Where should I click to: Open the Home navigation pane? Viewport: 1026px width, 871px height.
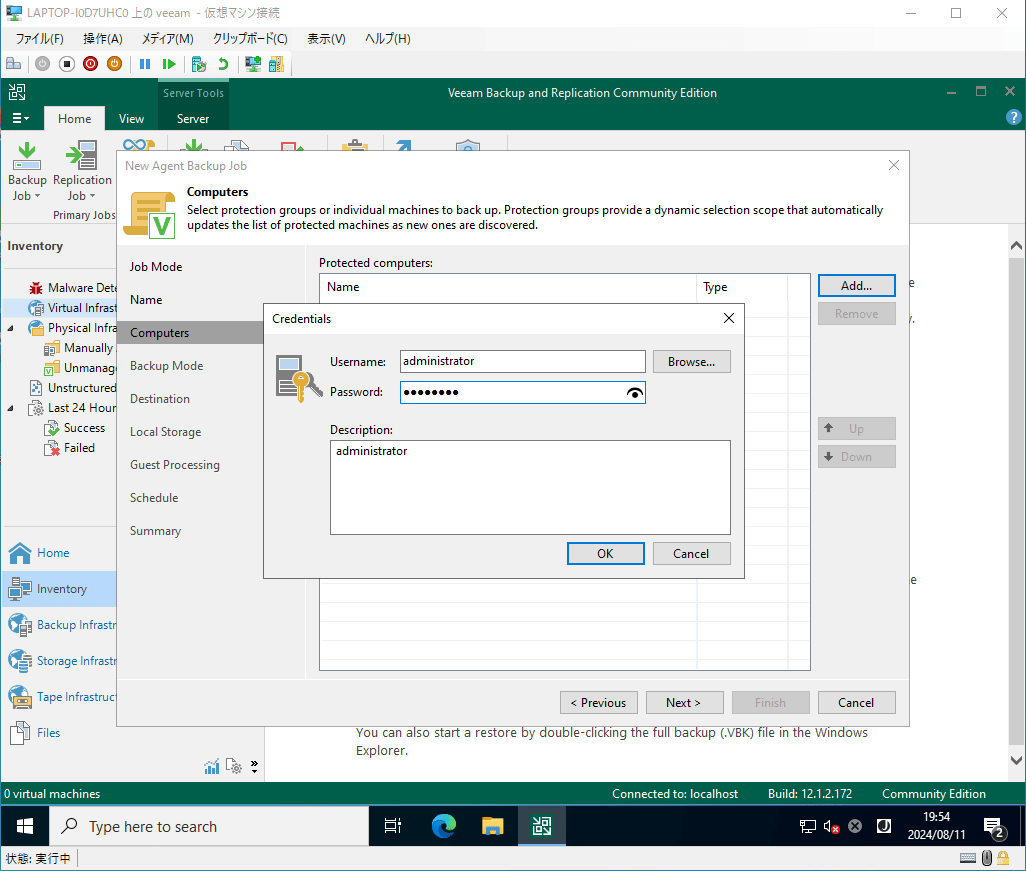click(59, 553)
